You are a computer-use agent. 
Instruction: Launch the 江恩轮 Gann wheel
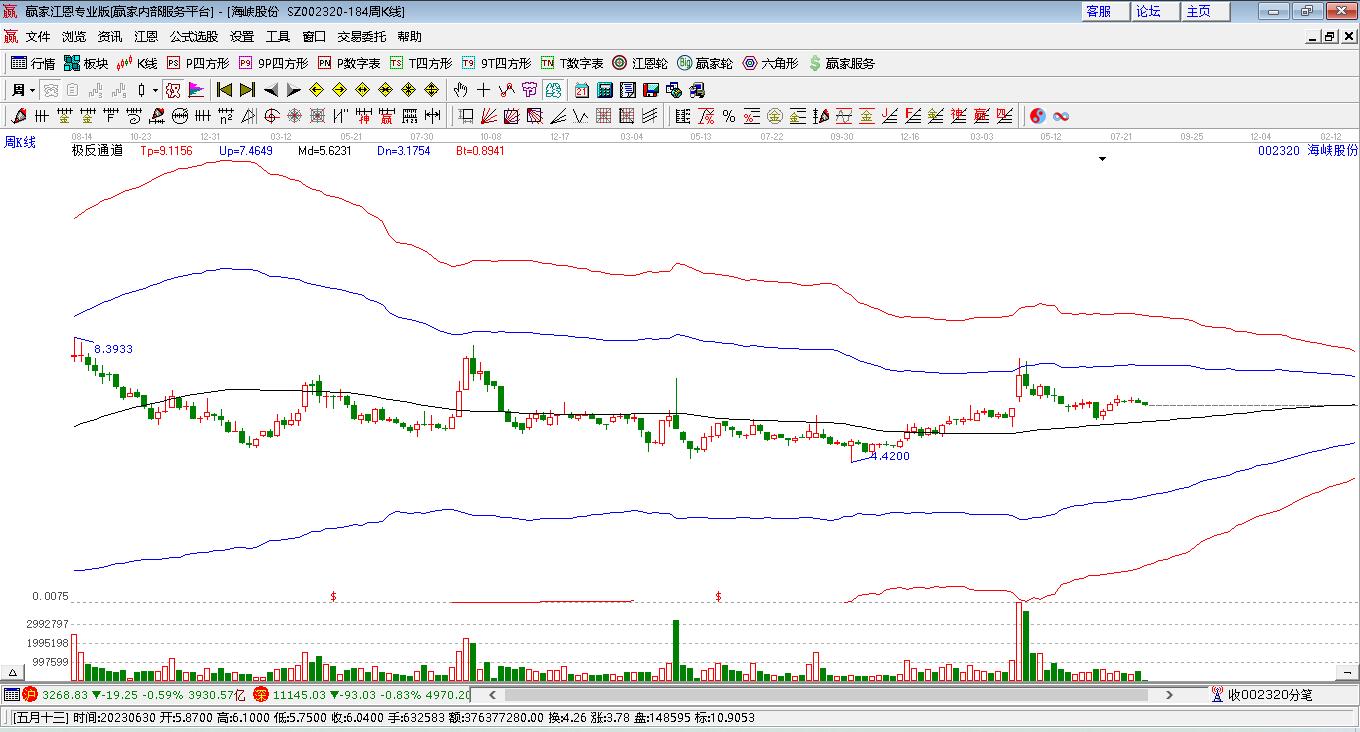pyautogui.click(x=640, y=63)
